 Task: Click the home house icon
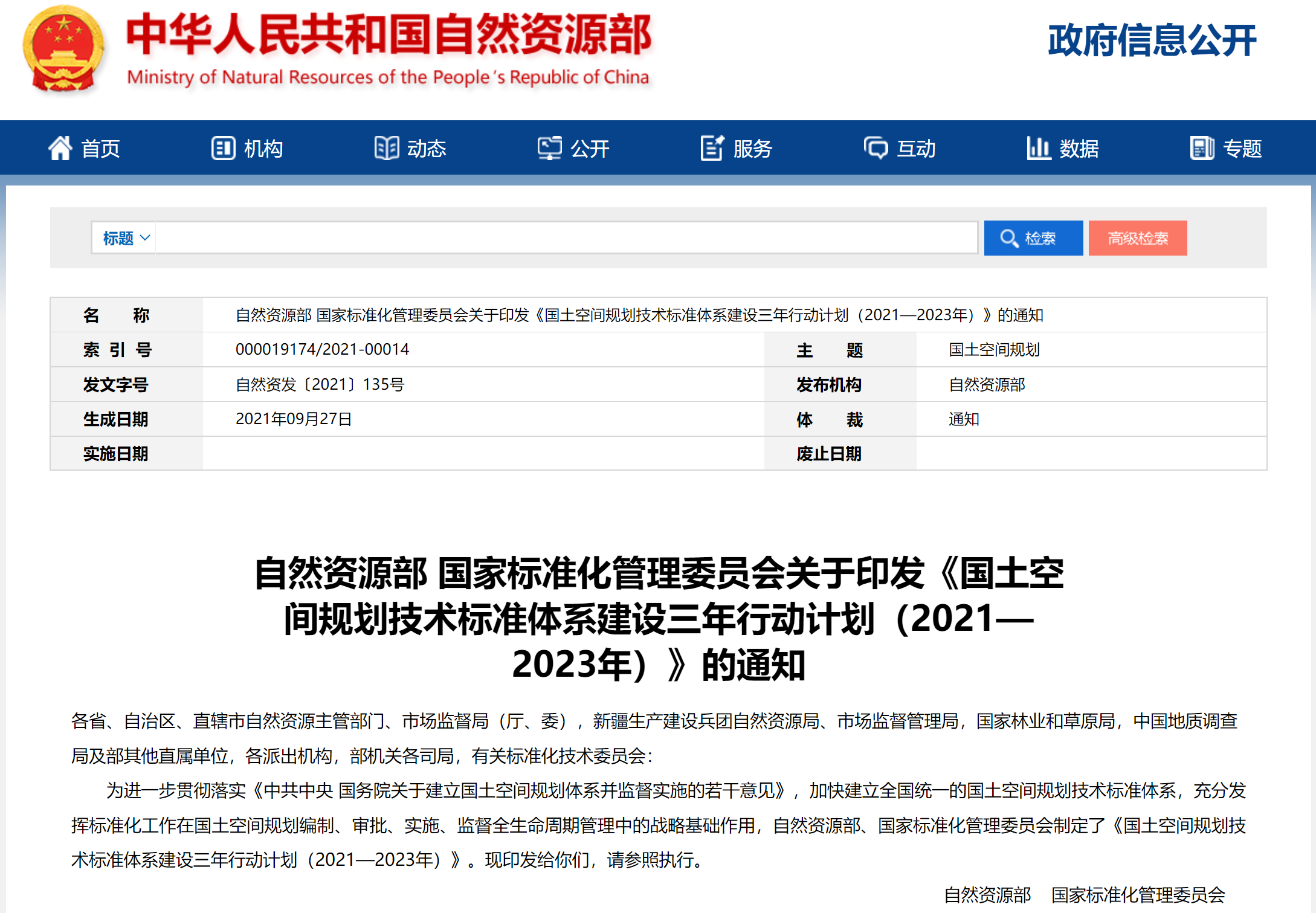coord(60,148)
